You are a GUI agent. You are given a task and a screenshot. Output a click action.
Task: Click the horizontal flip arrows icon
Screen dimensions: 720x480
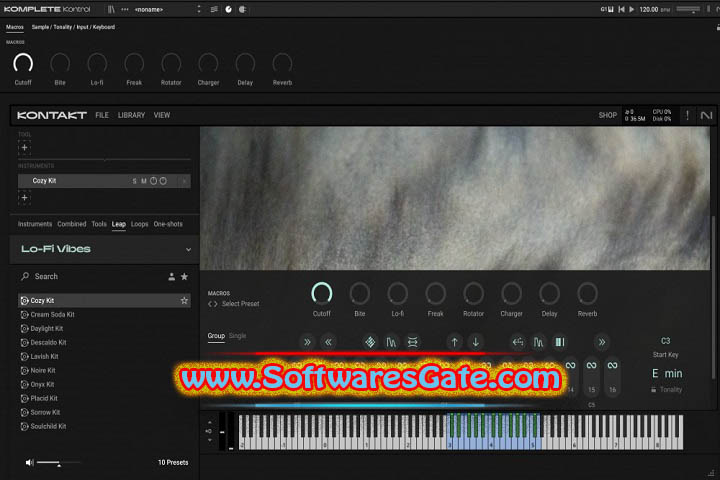(x=412, y=342)
